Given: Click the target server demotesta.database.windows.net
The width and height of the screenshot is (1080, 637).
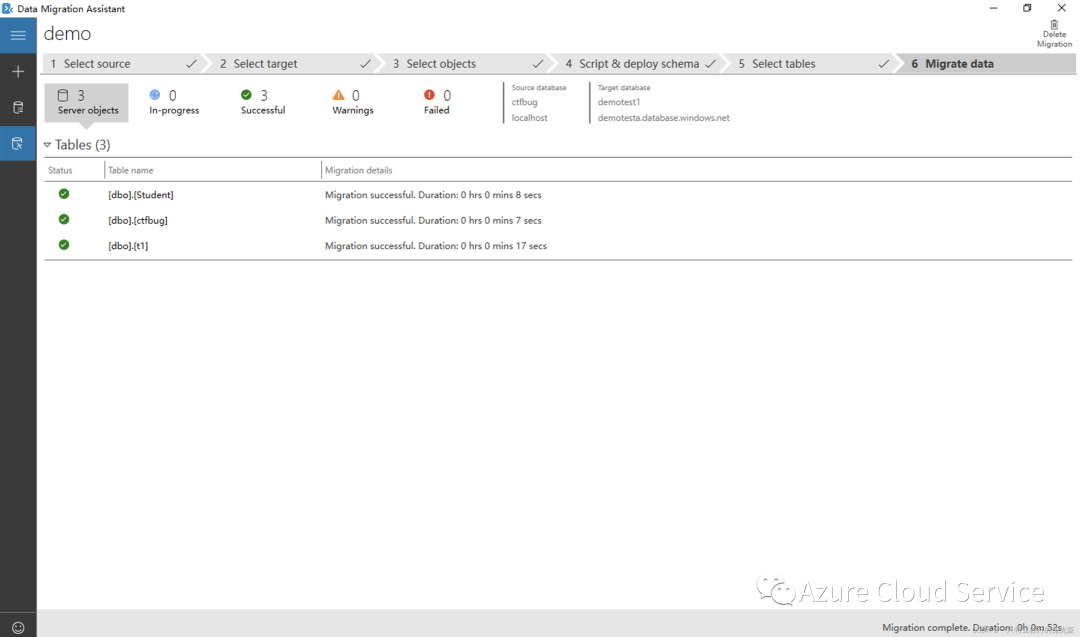Looking at the screenshot, I should [x=663, y=118].
